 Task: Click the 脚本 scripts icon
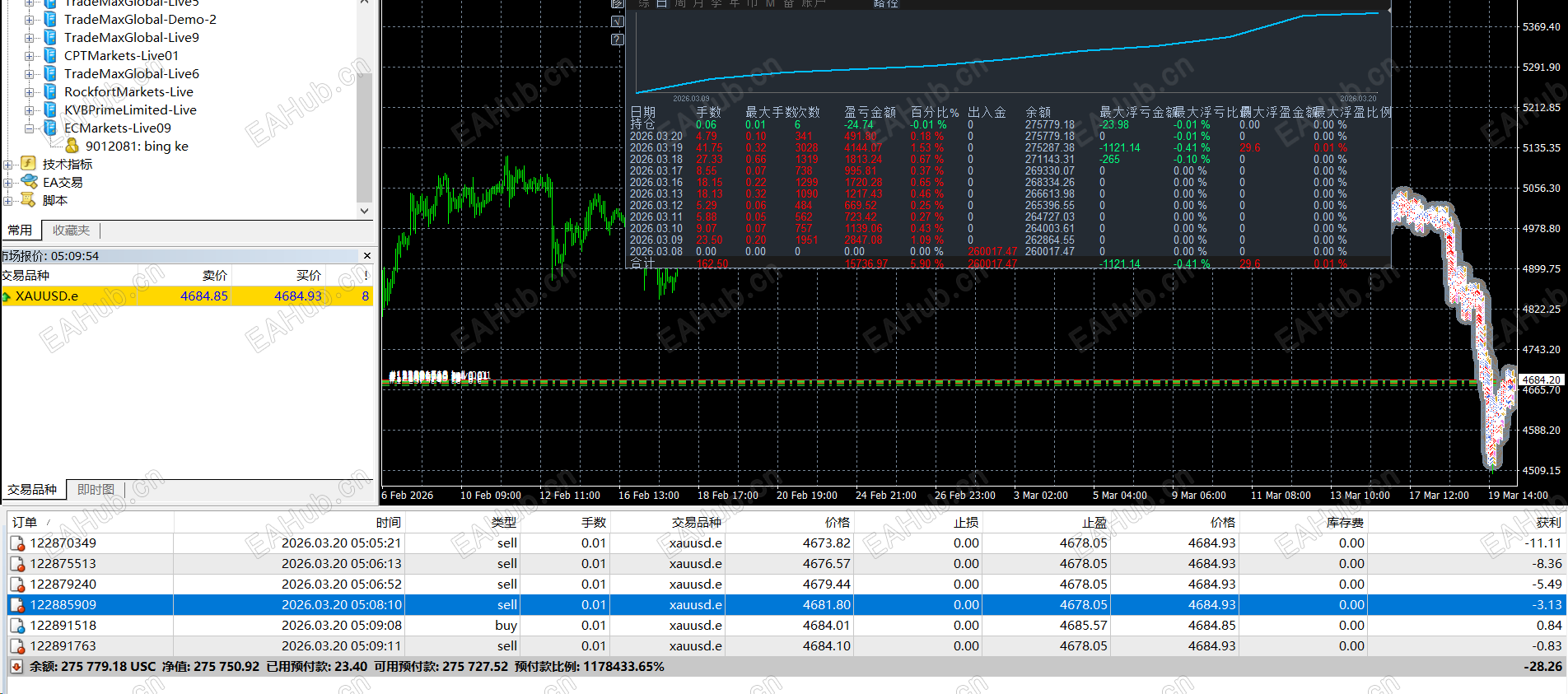29,200
